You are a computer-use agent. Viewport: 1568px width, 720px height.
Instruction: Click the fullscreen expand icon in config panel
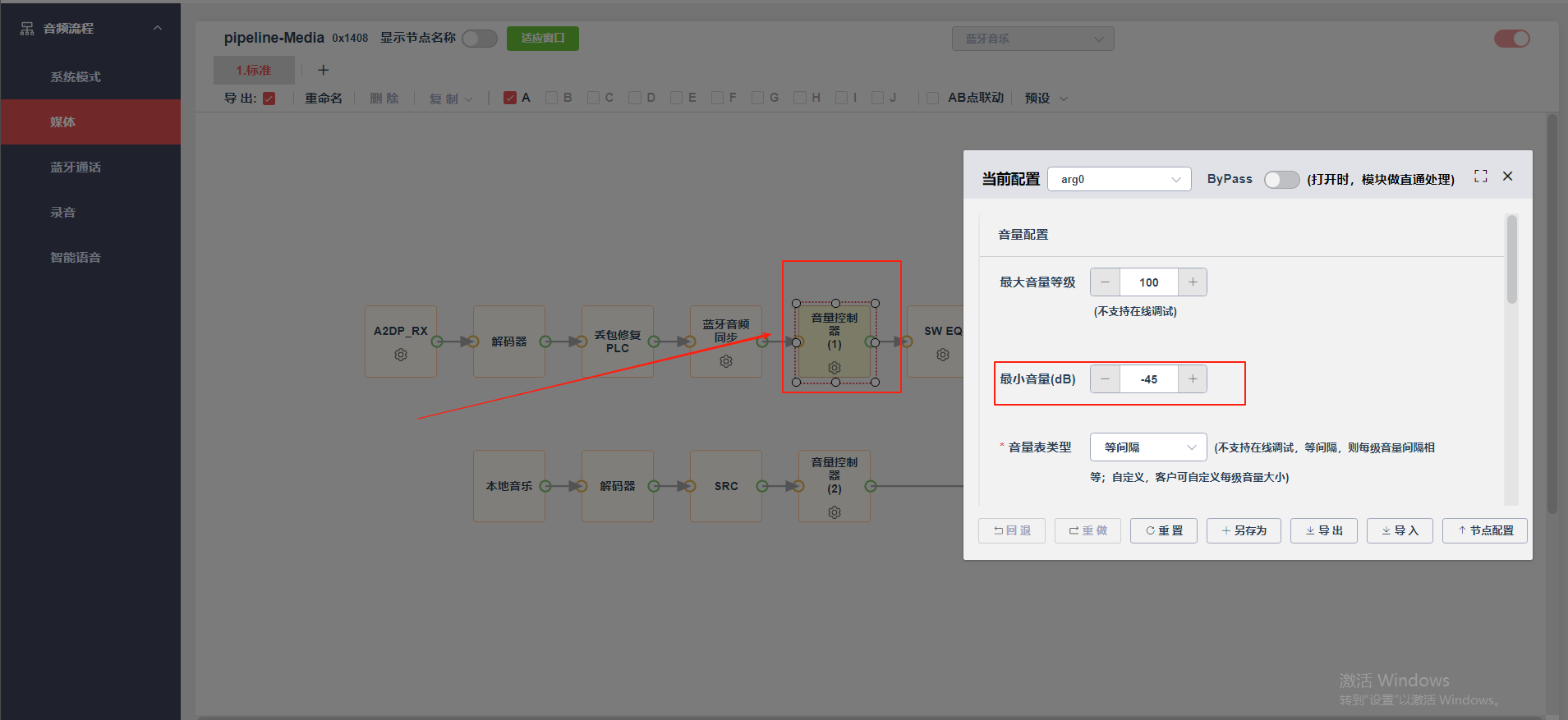1481,177
